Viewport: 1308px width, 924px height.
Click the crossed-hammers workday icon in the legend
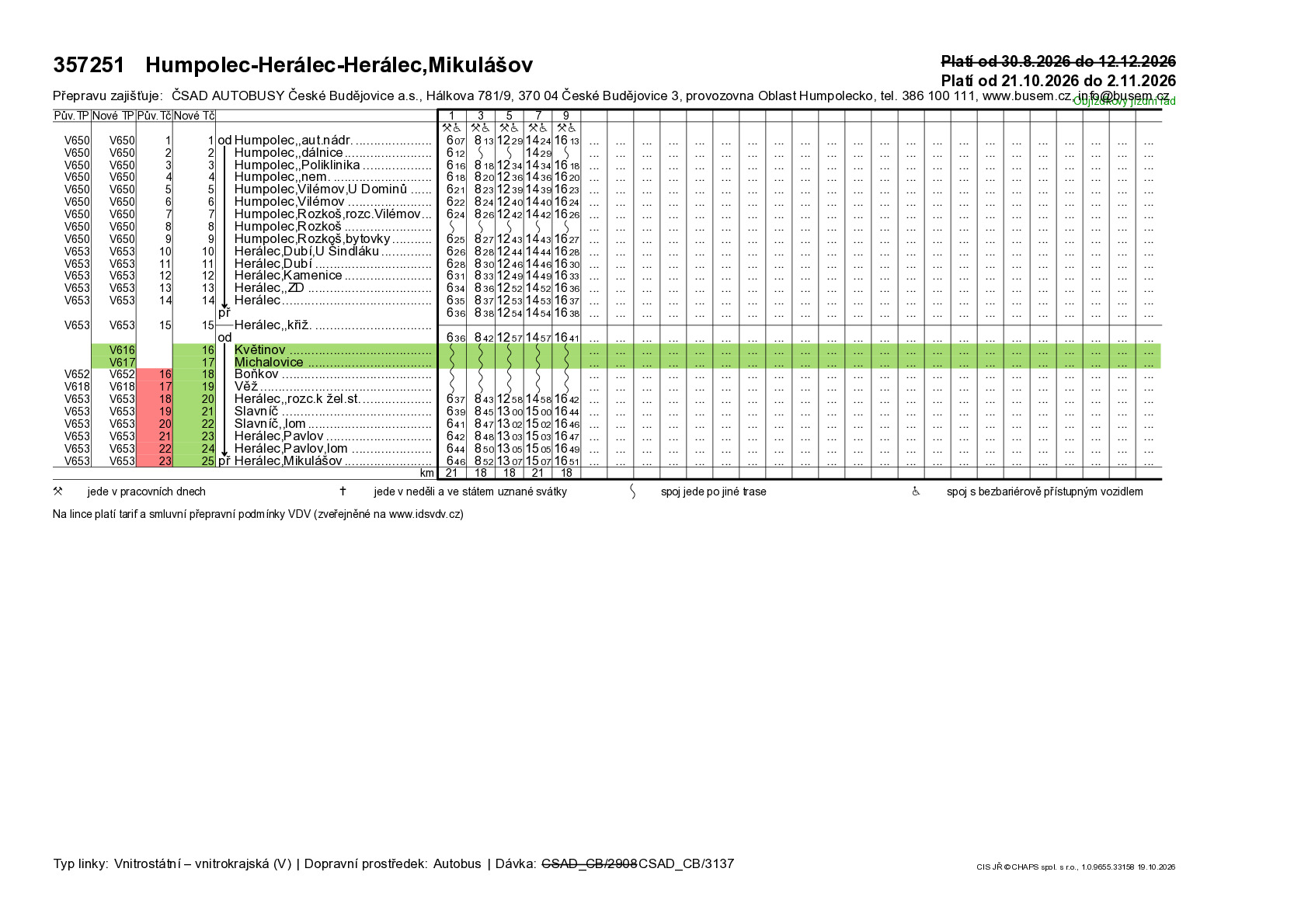[x=57, y=492]
